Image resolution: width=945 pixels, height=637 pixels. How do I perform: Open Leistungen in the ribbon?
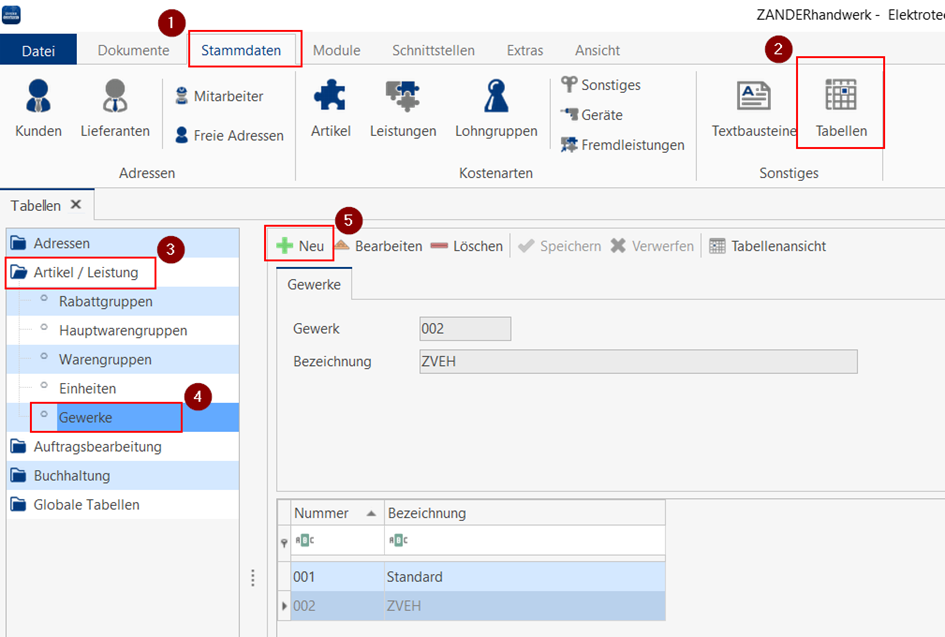click(402, 108)
